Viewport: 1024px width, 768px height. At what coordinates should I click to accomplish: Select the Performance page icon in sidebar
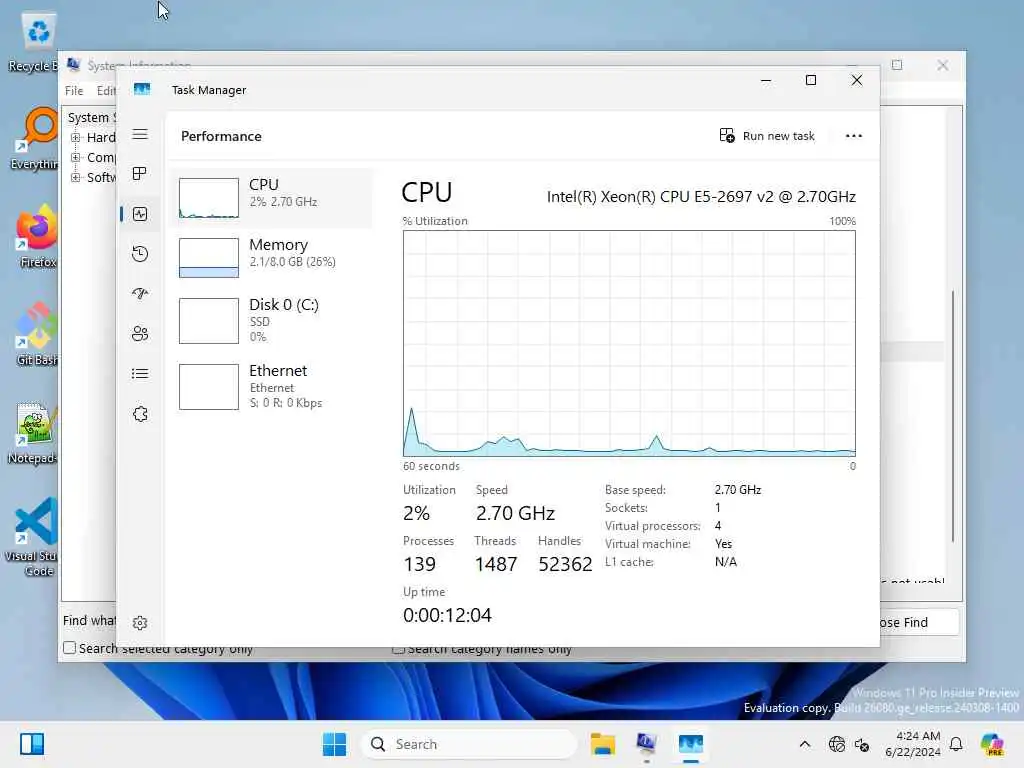tap(140, 214)
